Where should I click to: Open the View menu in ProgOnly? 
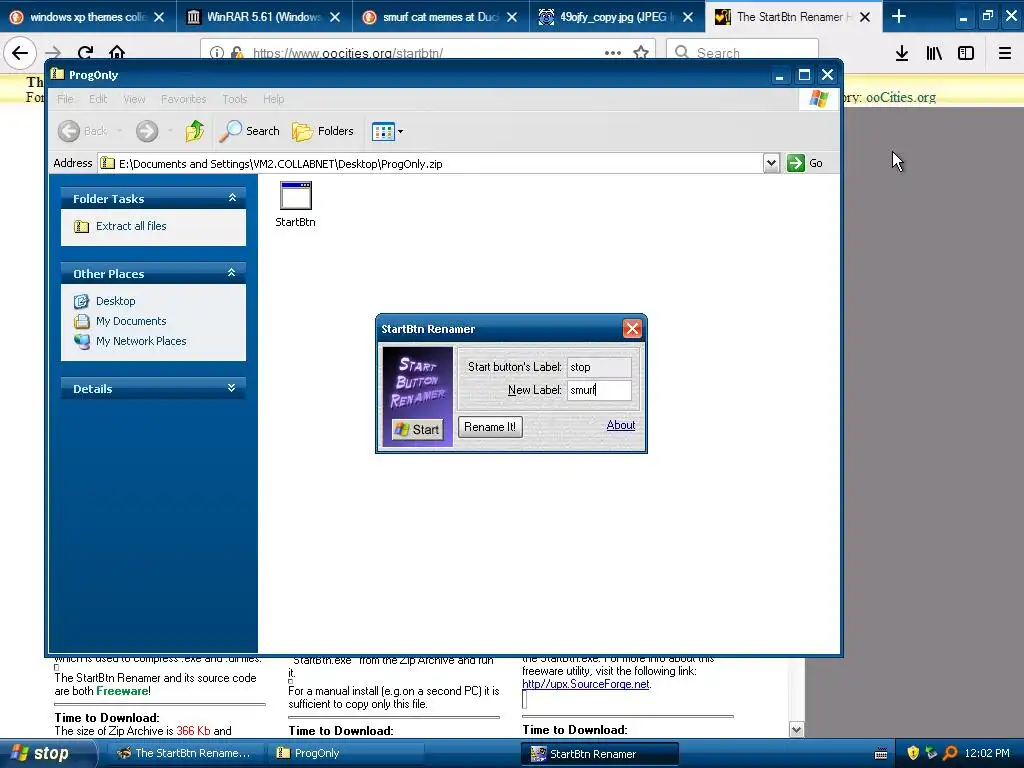pos(134,99)
